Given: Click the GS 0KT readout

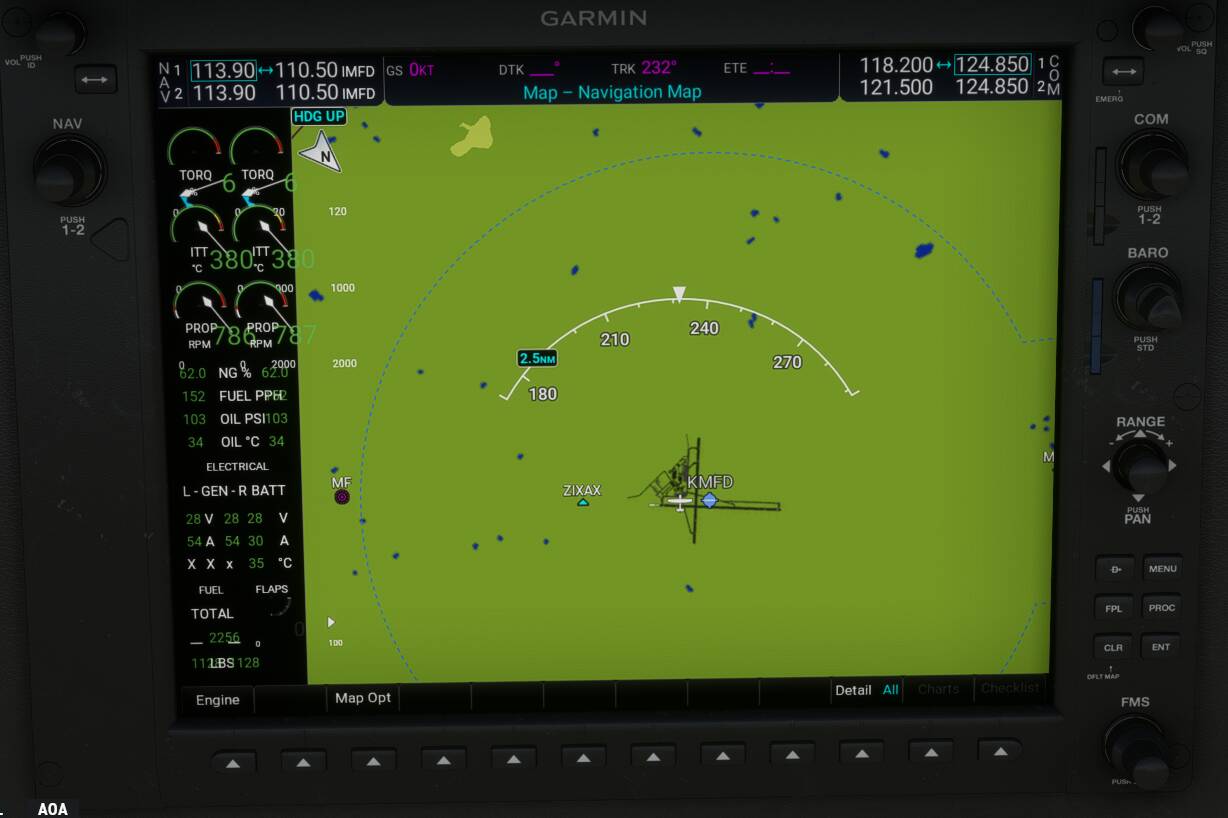Looking at the screenshot, I should coord(410,70).
